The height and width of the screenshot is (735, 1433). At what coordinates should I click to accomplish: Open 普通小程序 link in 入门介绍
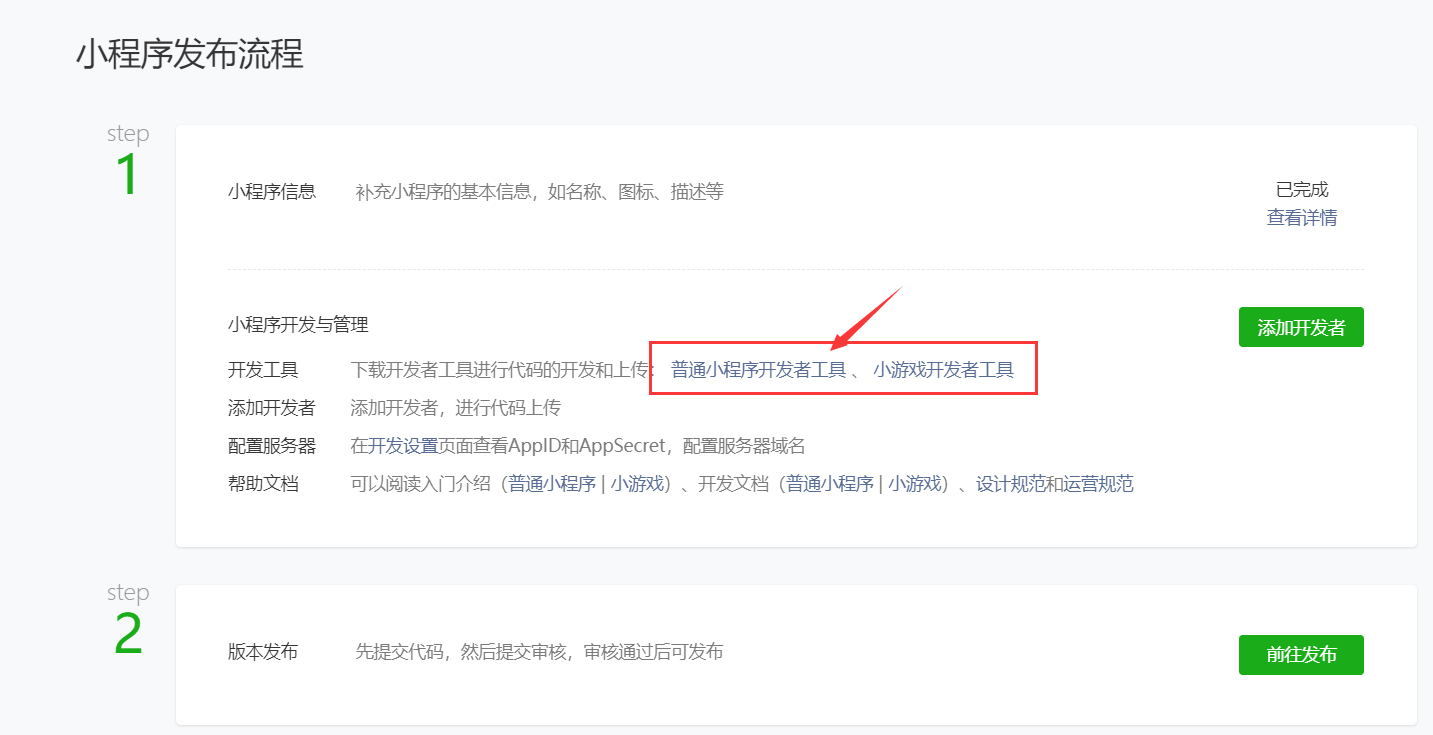point(552,484)
